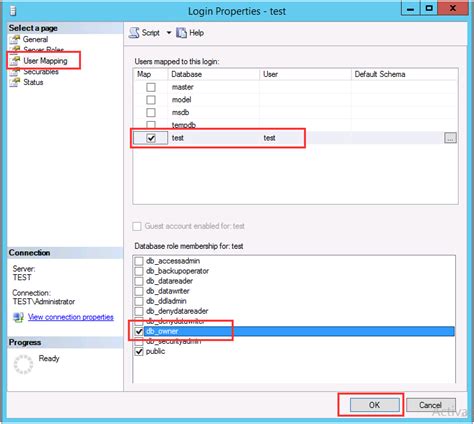Click the Script toolbar icon

[134, 33]
